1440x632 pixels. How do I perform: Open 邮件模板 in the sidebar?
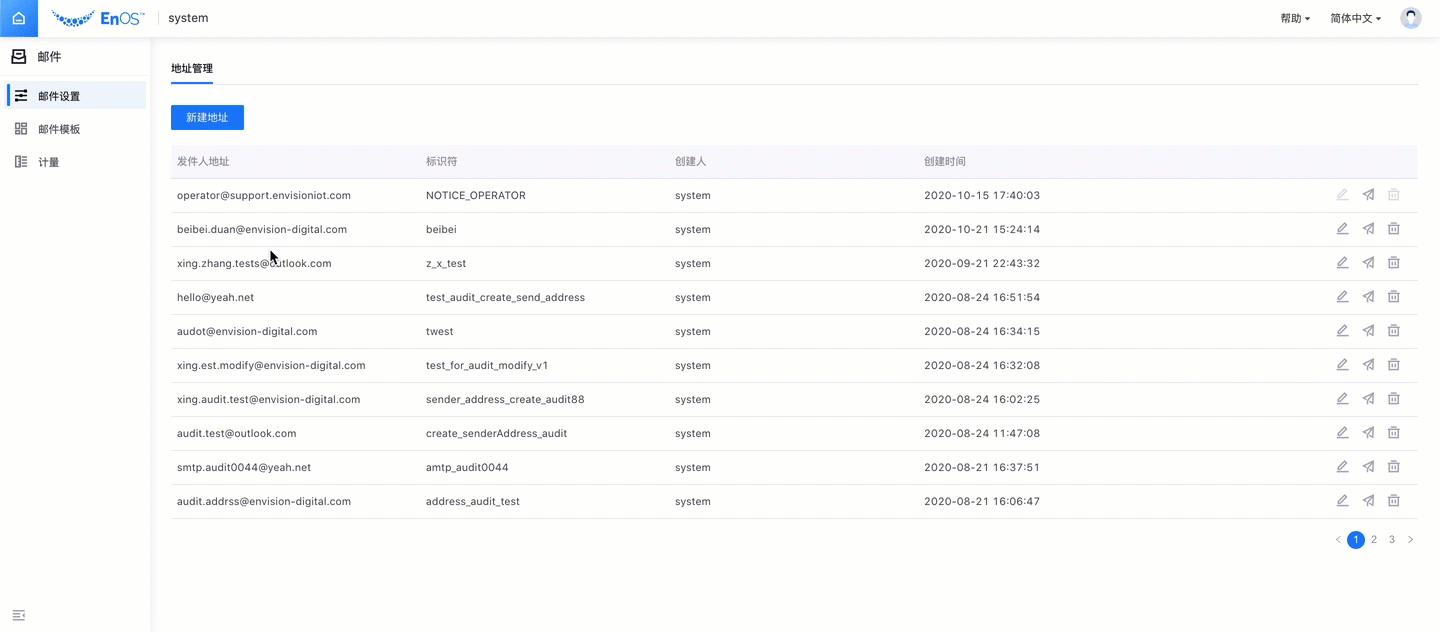(x=59, y=129)
